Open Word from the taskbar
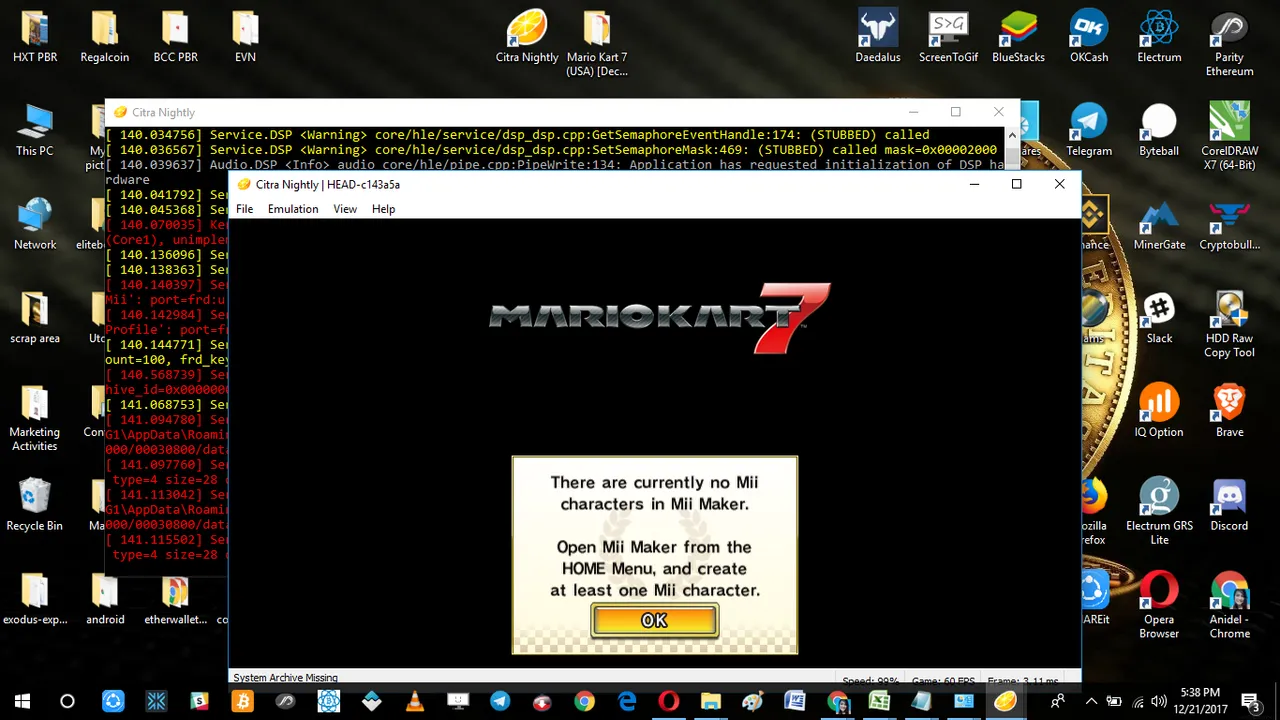The width and height of the screenshot is (1280, 720). coord(795,701)
